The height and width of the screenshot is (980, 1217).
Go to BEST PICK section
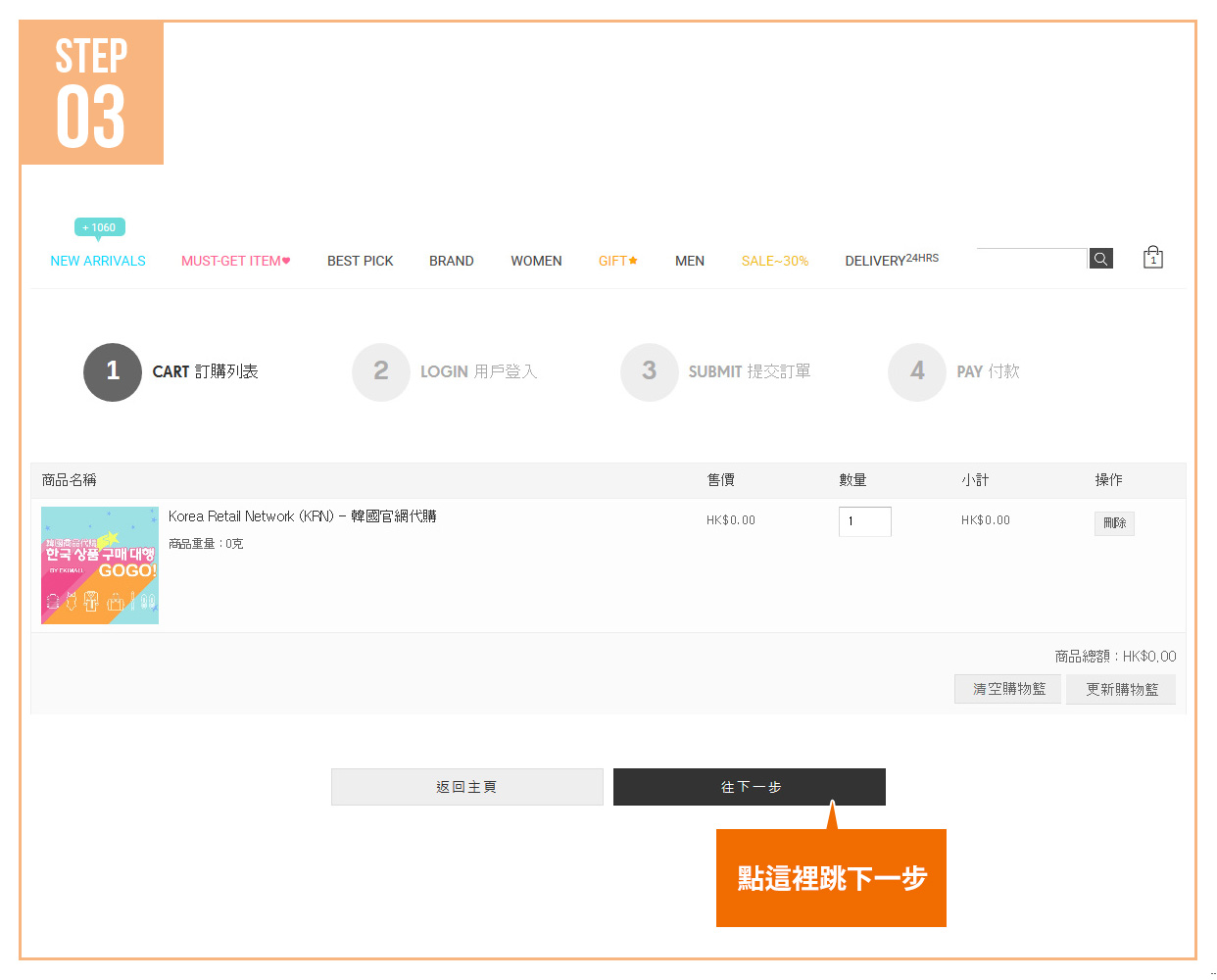tap(360, 261)
